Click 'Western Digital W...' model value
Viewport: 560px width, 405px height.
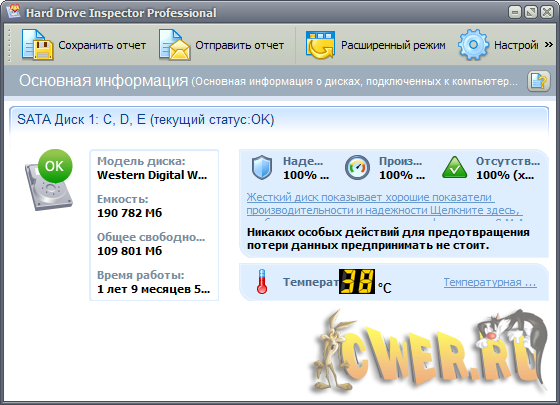[152, 175]
